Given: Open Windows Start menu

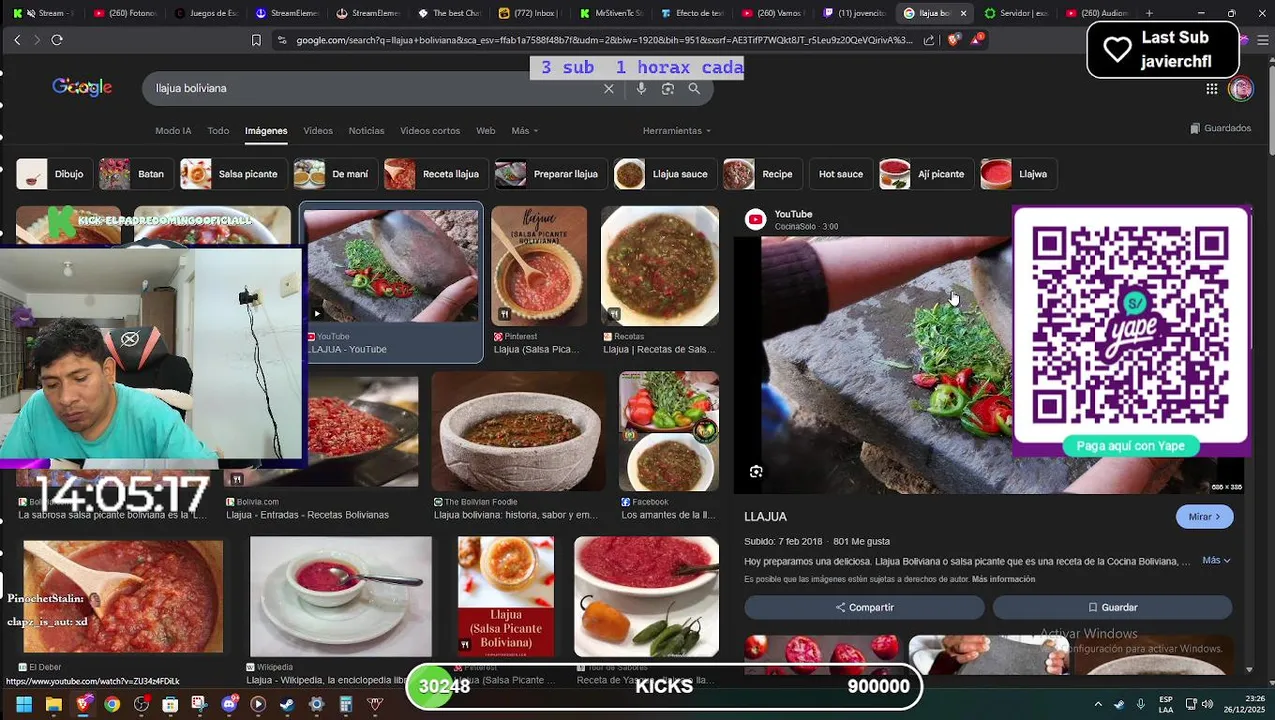Looking at the screenshot, I should pyautogui.click(x=24, y=704).
